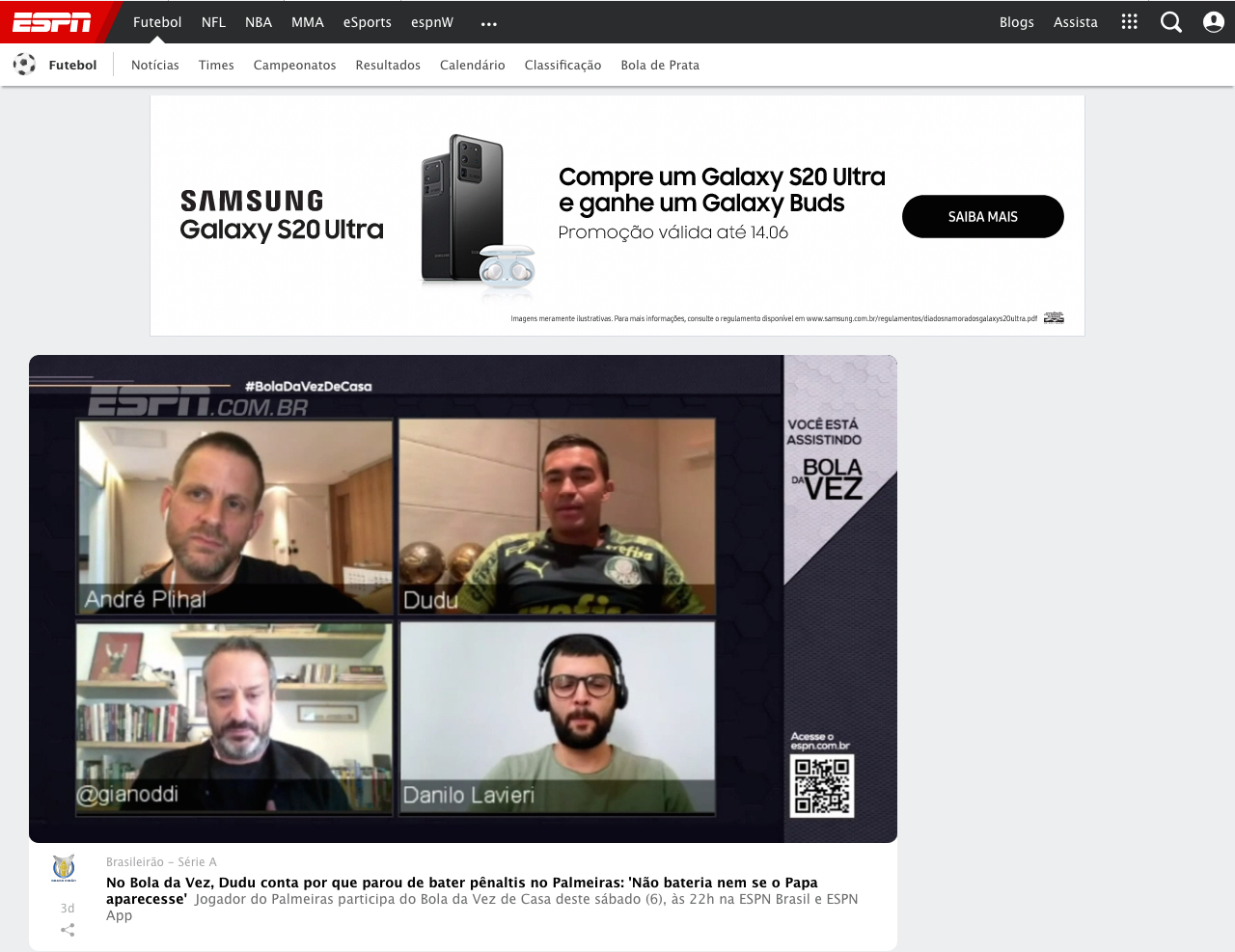Screen dimensions: 1235x952
Task: Open the Assista link
Action: pos(1076,22)
